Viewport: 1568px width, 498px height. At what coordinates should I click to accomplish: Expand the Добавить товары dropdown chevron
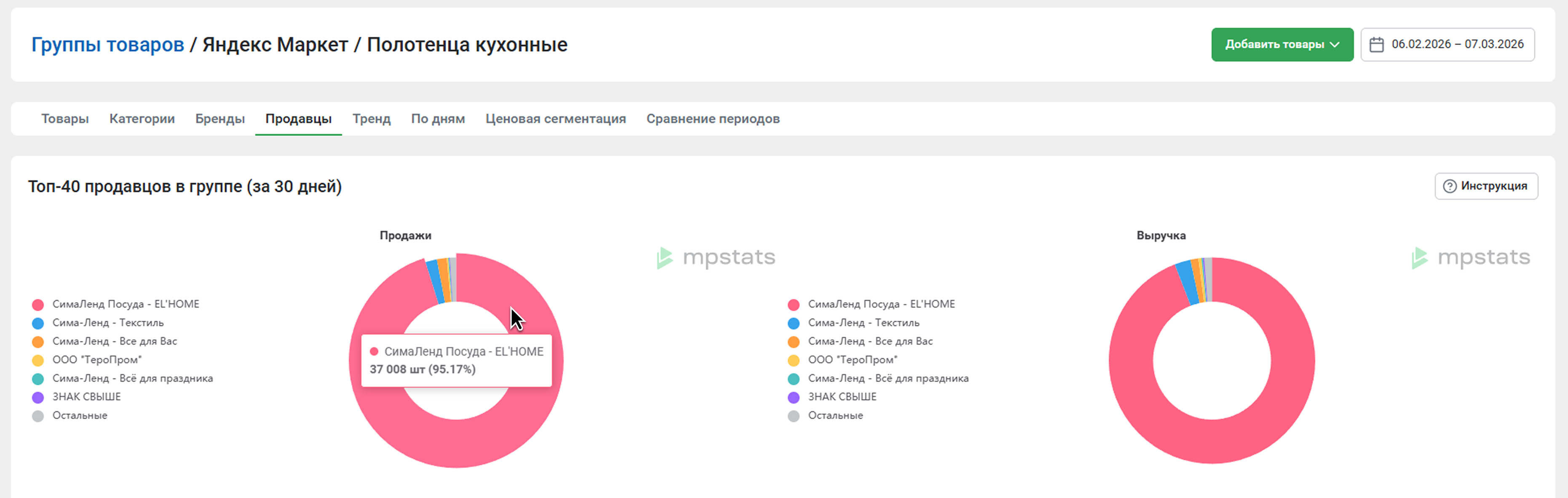click(x=1335, y=44)
